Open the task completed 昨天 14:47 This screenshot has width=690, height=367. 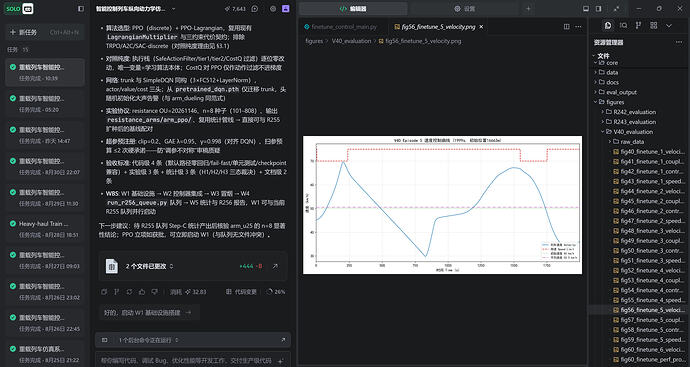tap(45, 135)
